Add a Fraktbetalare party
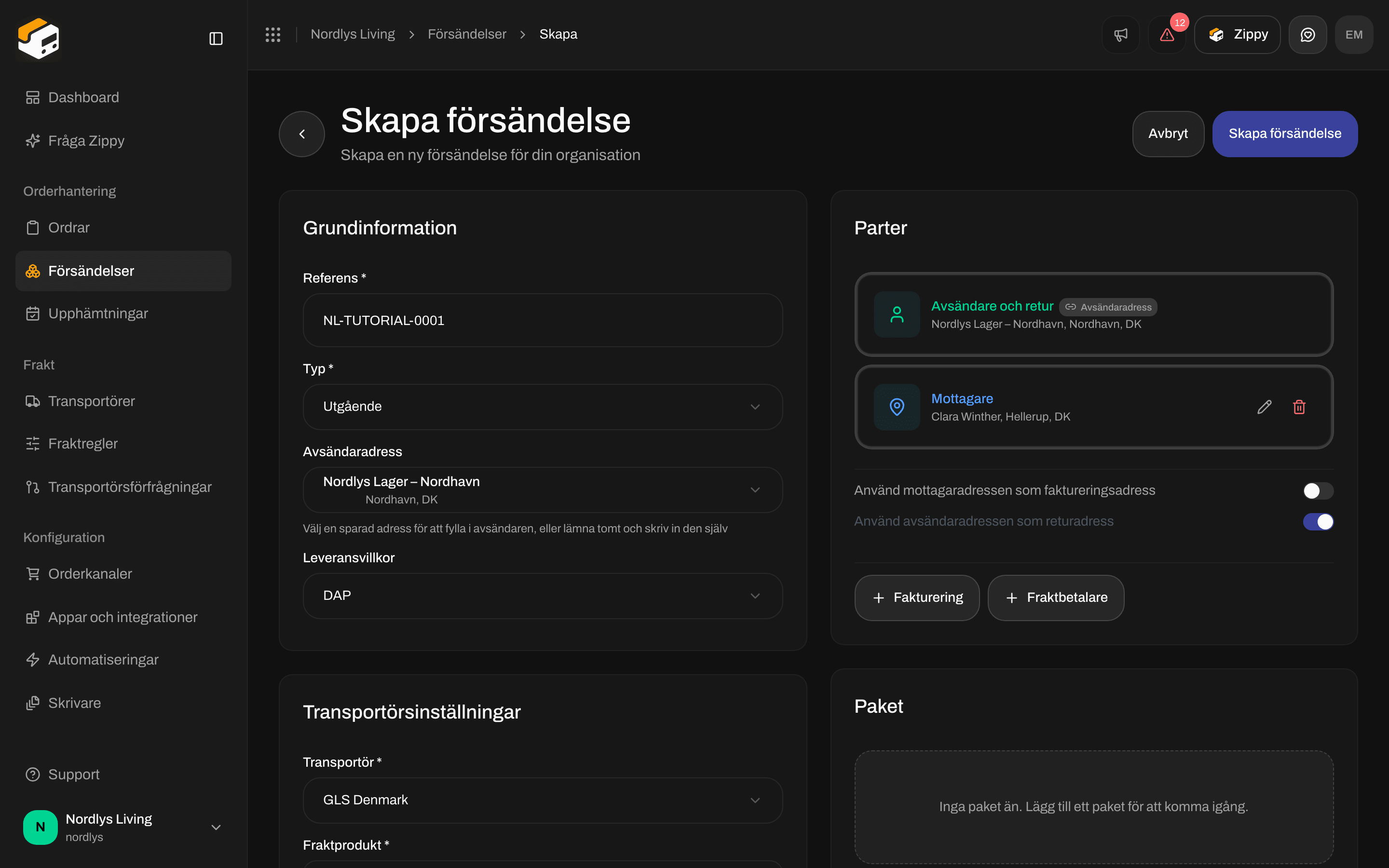Viewport: 1389px width, 868px height. click(1056, 597)
